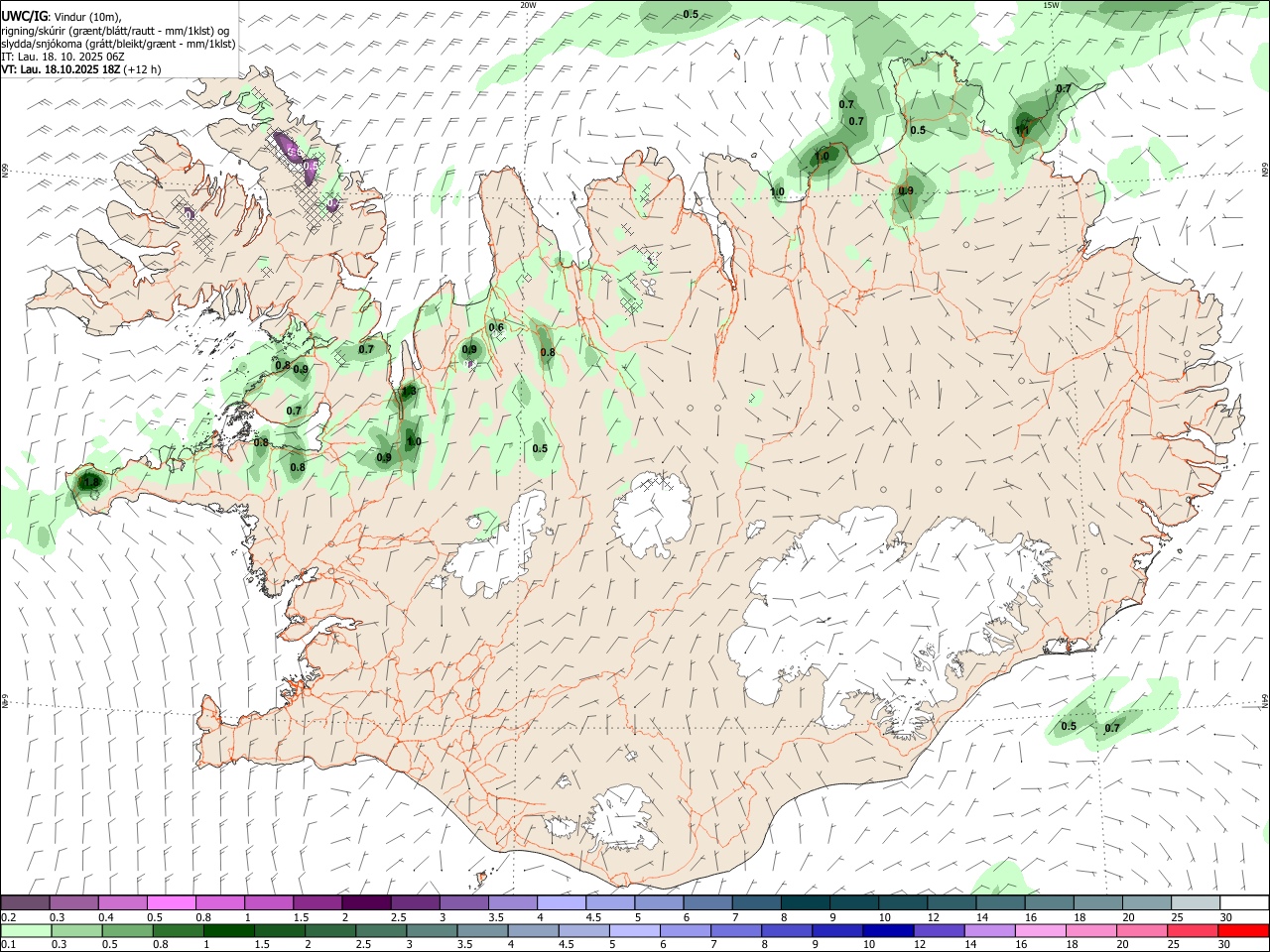Click the 1.0 value just below the 1.3 value
The image size is (1270, 952).
click(414, 442)
